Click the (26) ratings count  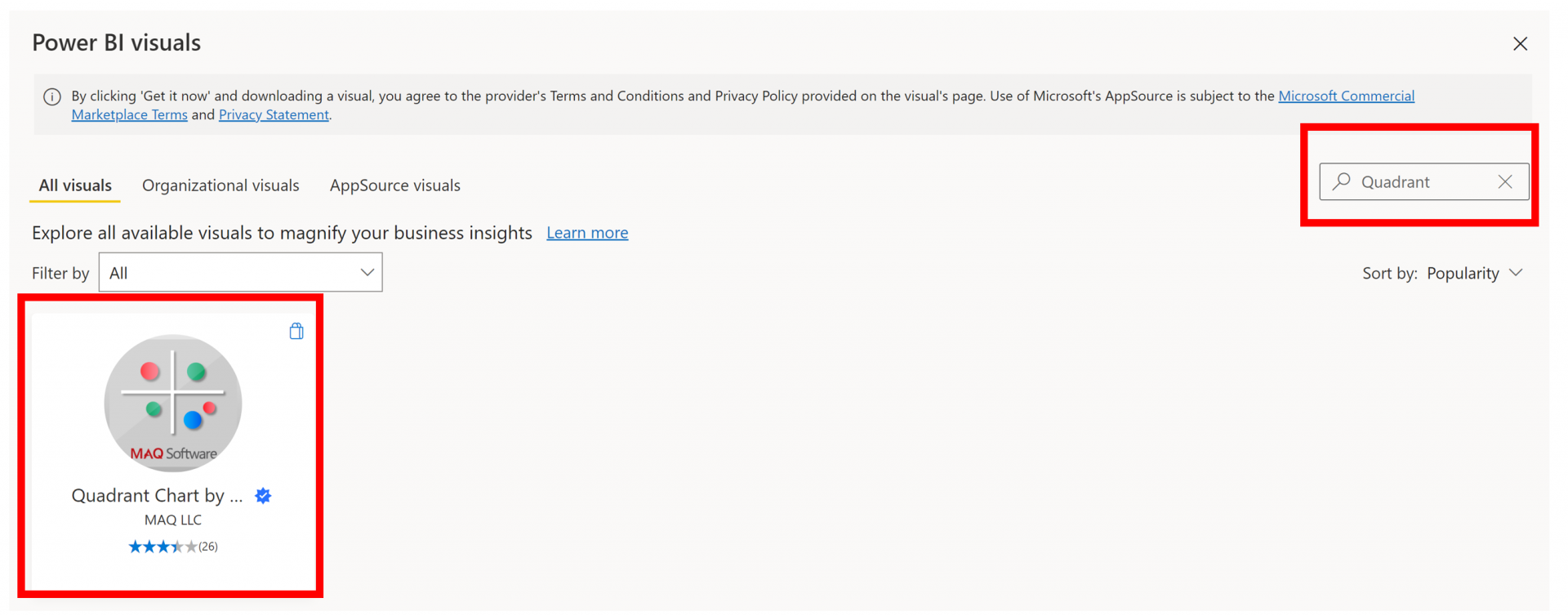pos(208,547)
